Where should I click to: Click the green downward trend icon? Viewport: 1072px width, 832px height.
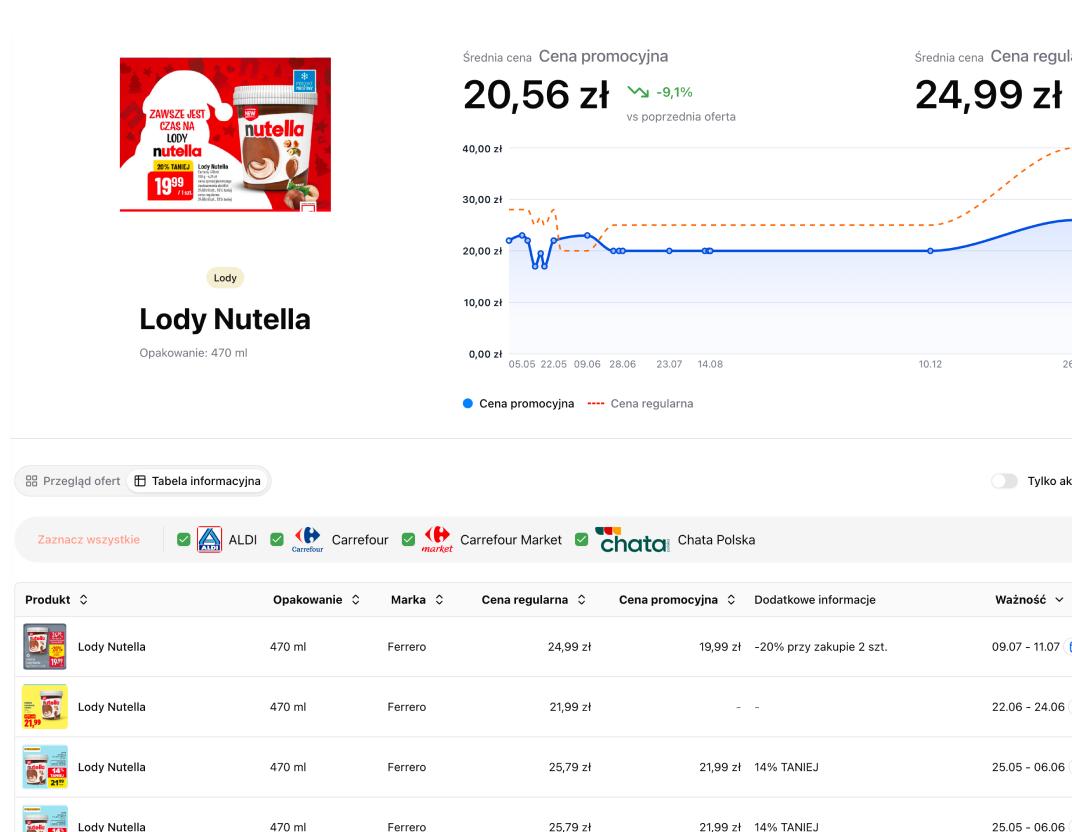[638, 92]
